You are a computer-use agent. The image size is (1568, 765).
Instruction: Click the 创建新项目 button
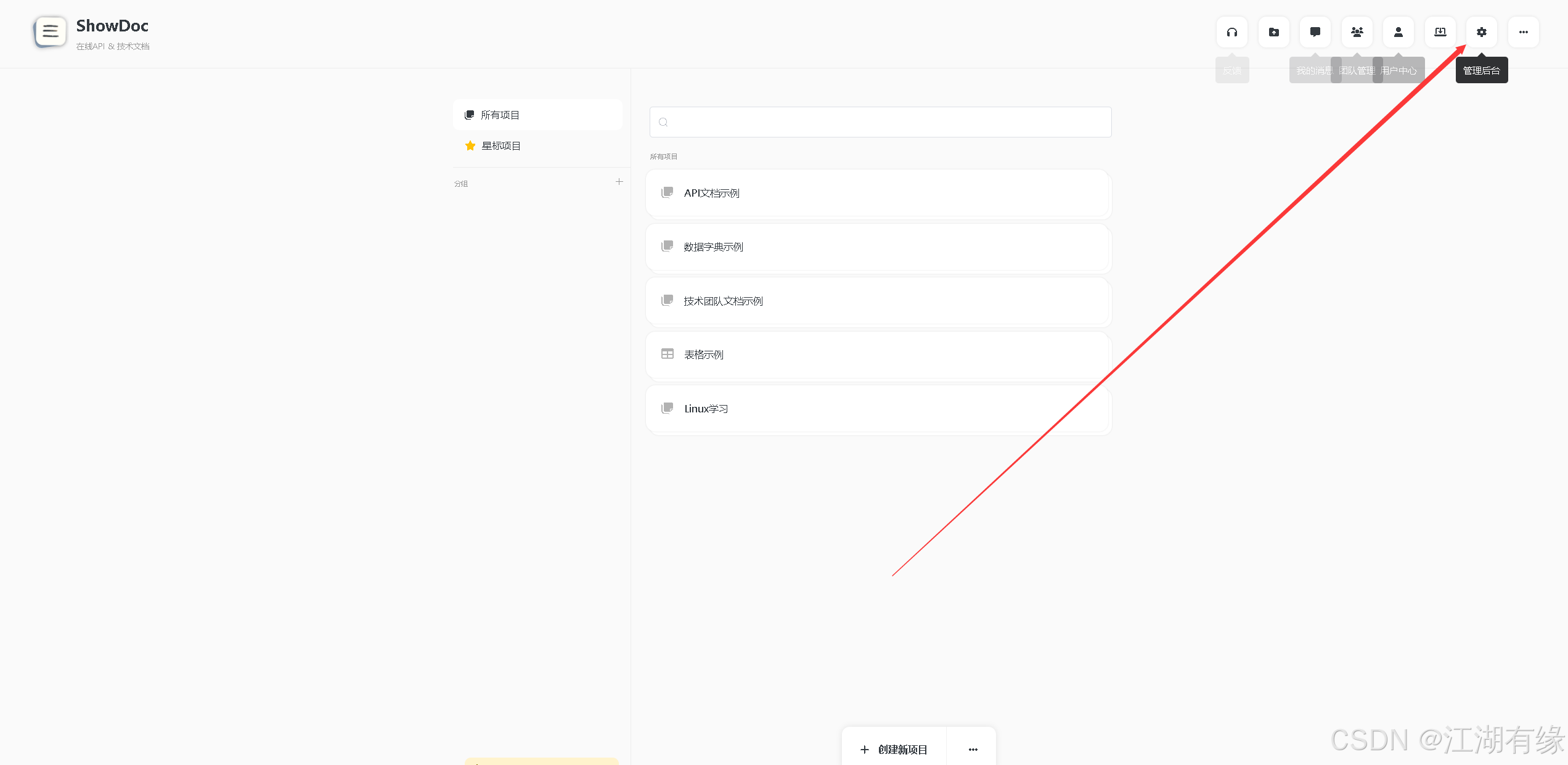894,750
